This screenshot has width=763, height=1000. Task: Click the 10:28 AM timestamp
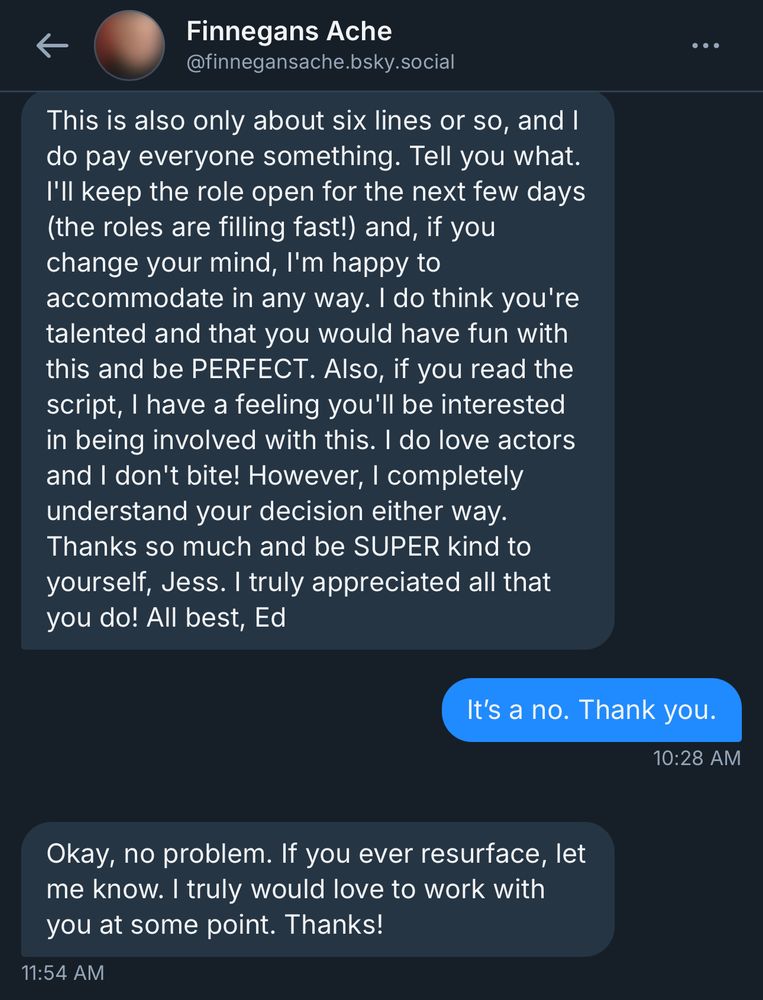696,758
